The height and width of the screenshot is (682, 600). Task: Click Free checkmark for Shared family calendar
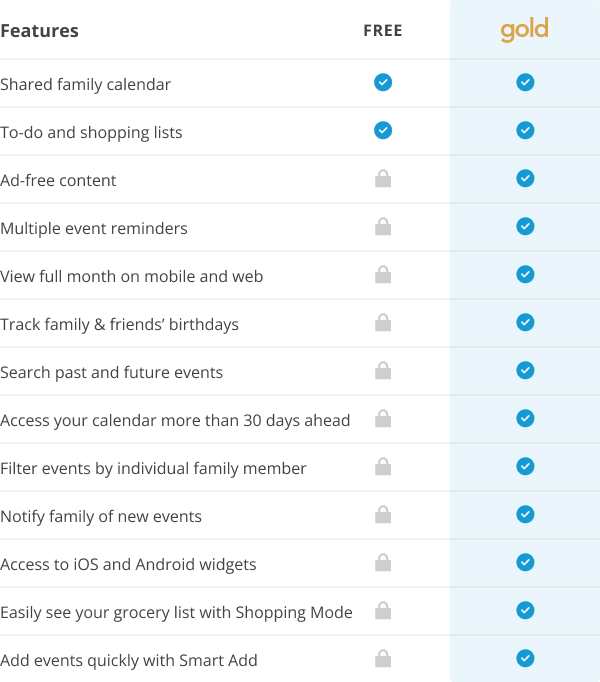(383, 82)
